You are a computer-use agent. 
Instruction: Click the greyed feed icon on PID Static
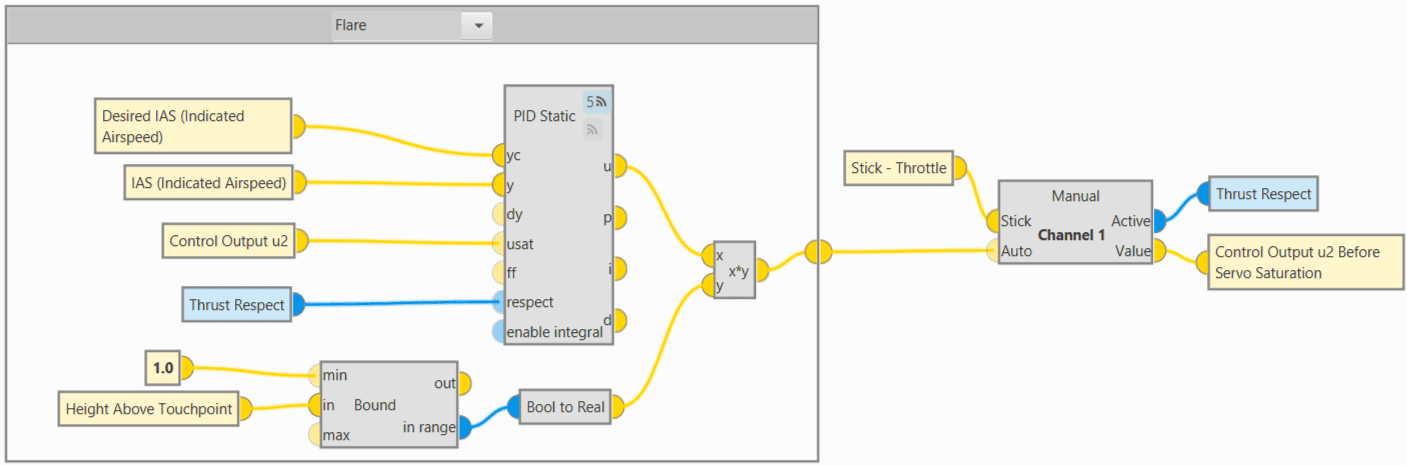coord(594,129)
